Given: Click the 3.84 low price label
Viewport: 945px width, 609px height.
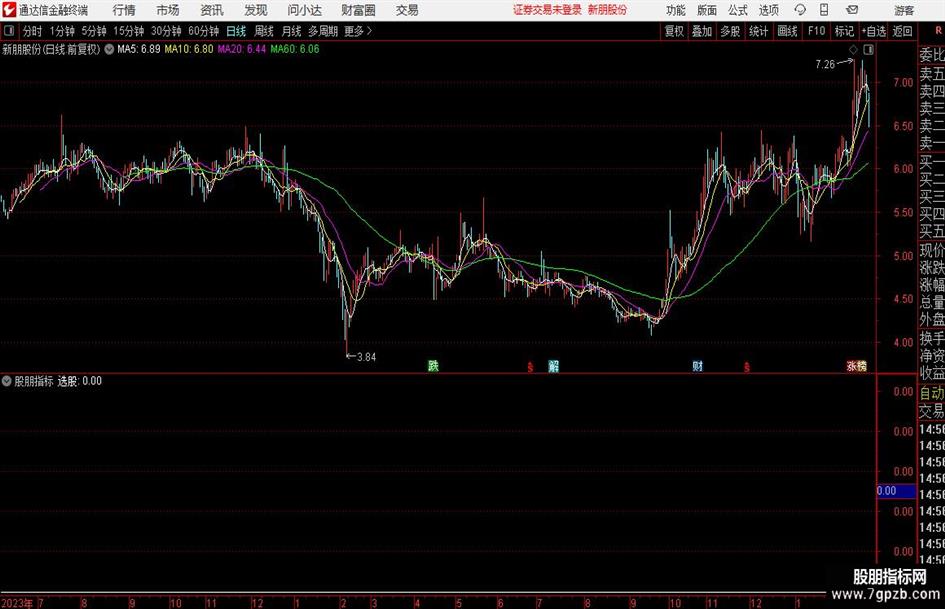Looking at the screenshot, I should coord(366,357).
